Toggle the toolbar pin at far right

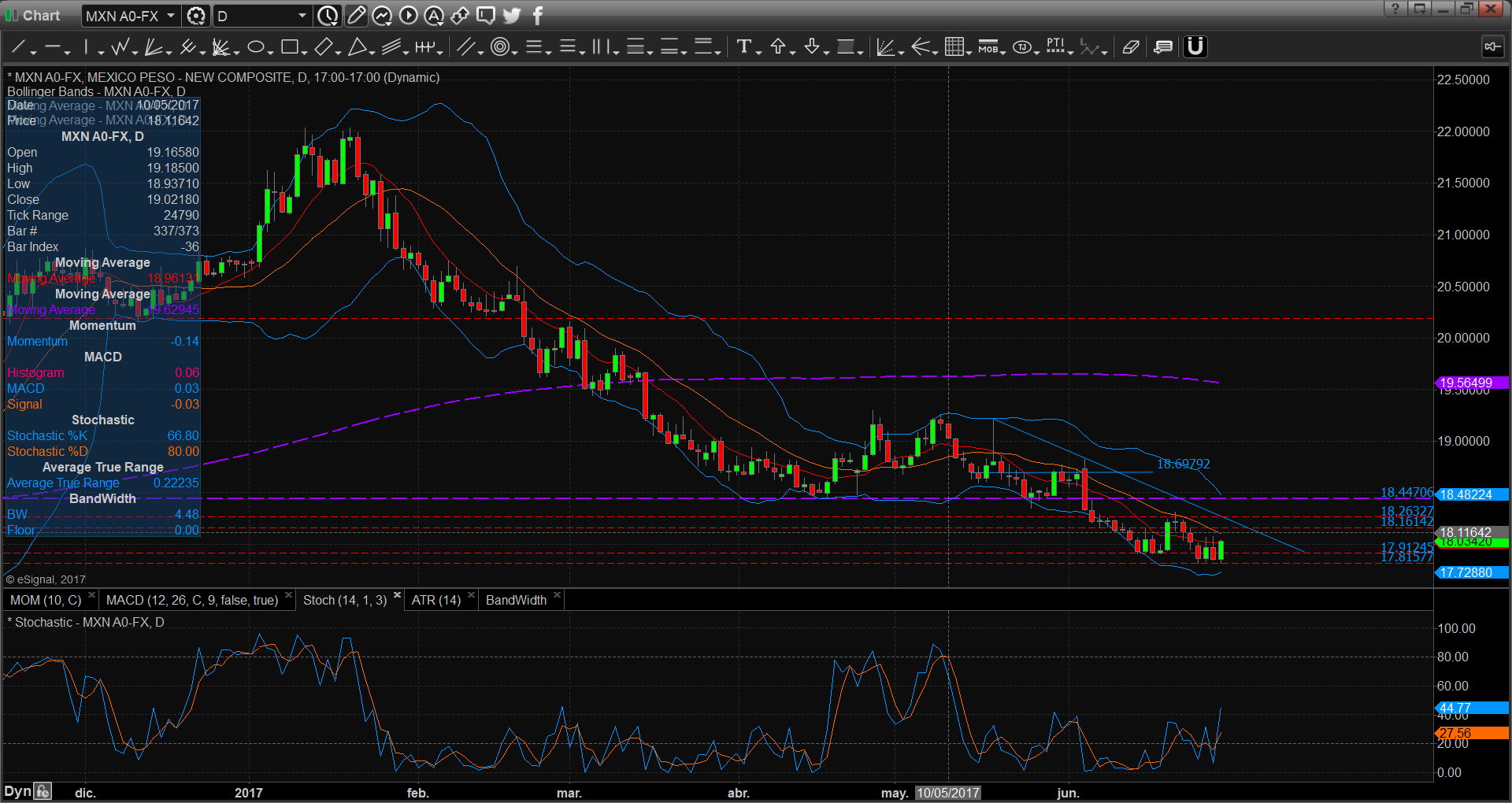click(x=1492, y=47)
